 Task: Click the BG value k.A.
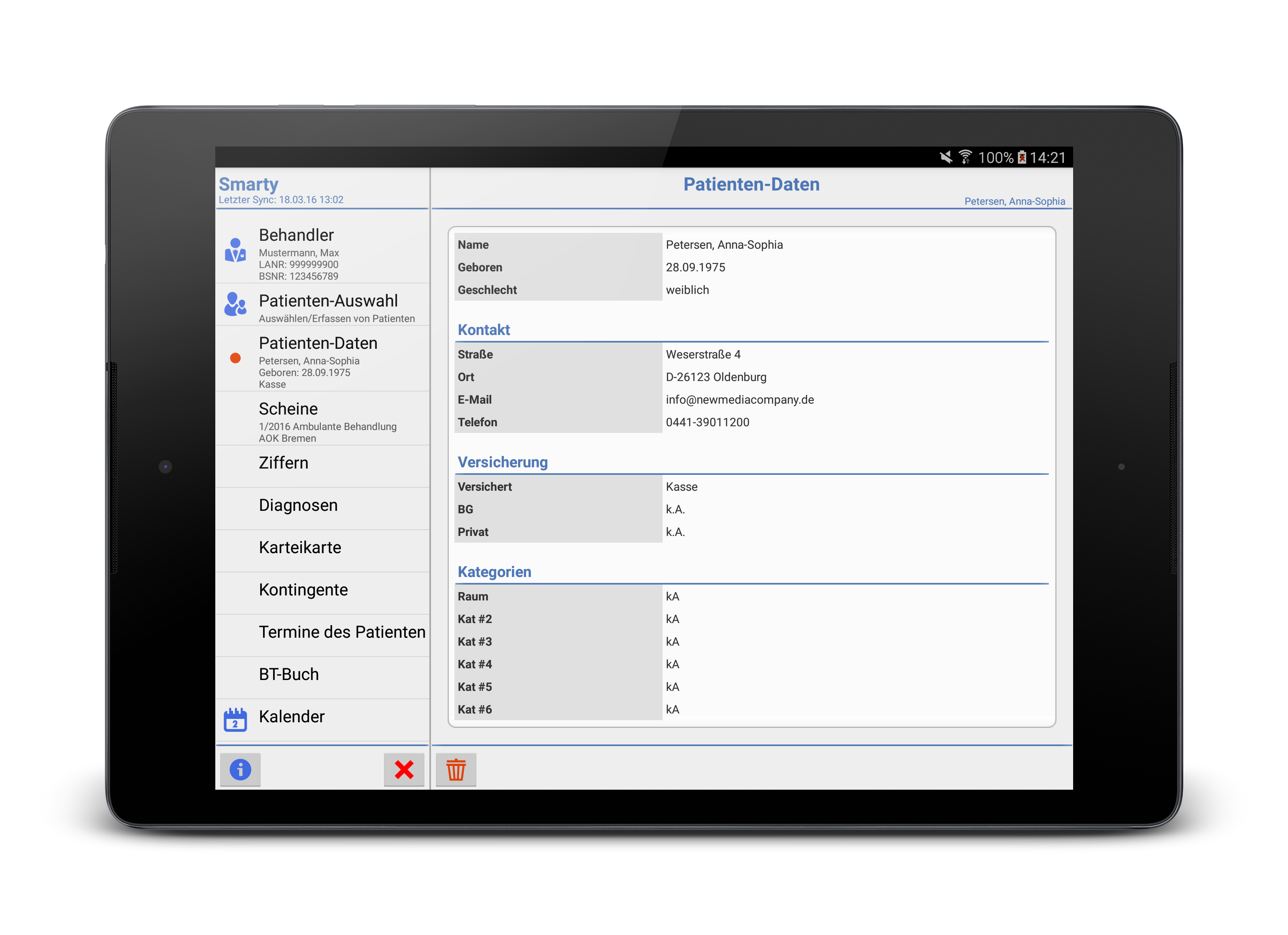(675, 509)
